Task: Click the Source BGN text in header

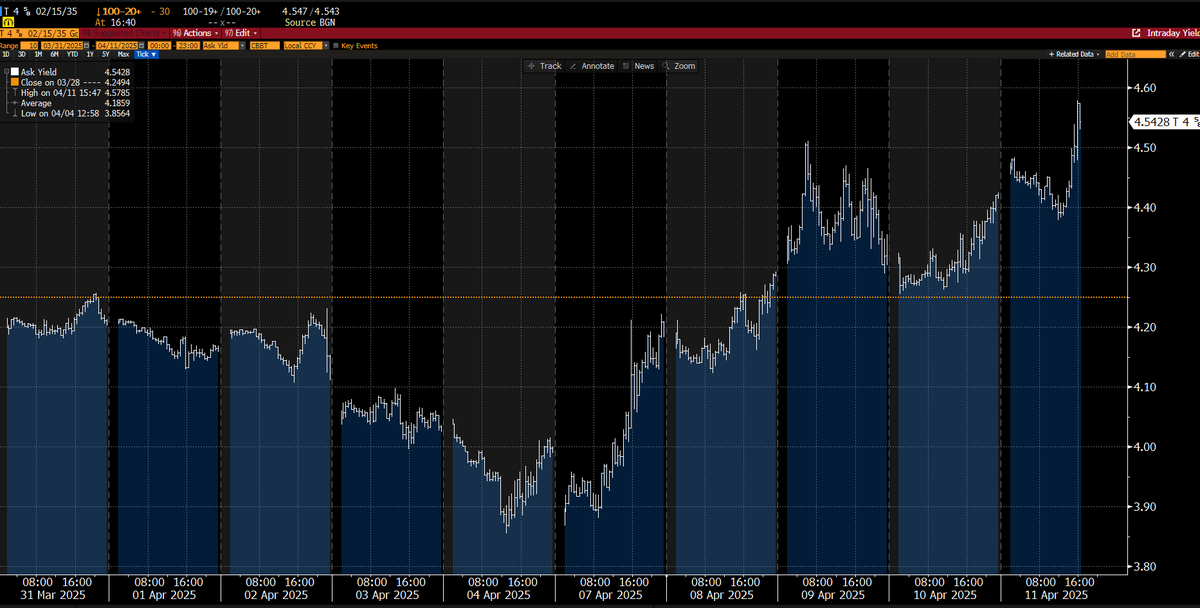Action: [310, 23]
